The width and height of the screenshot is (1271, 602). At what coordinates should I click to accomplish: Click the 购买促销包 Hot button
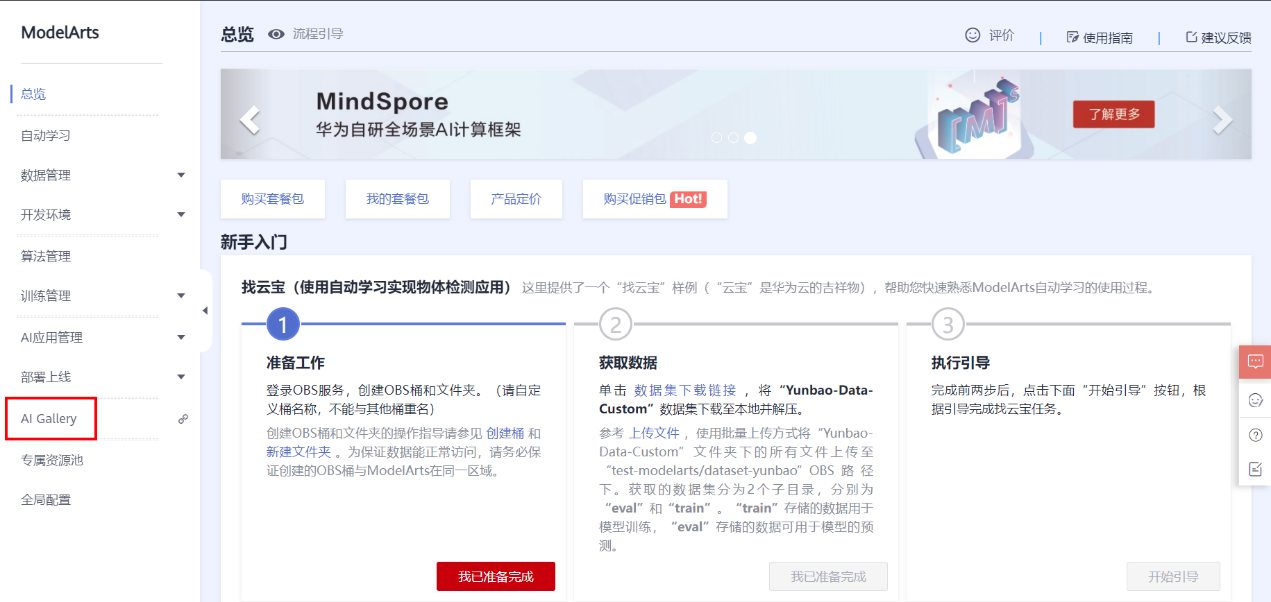tap(654, 199)
